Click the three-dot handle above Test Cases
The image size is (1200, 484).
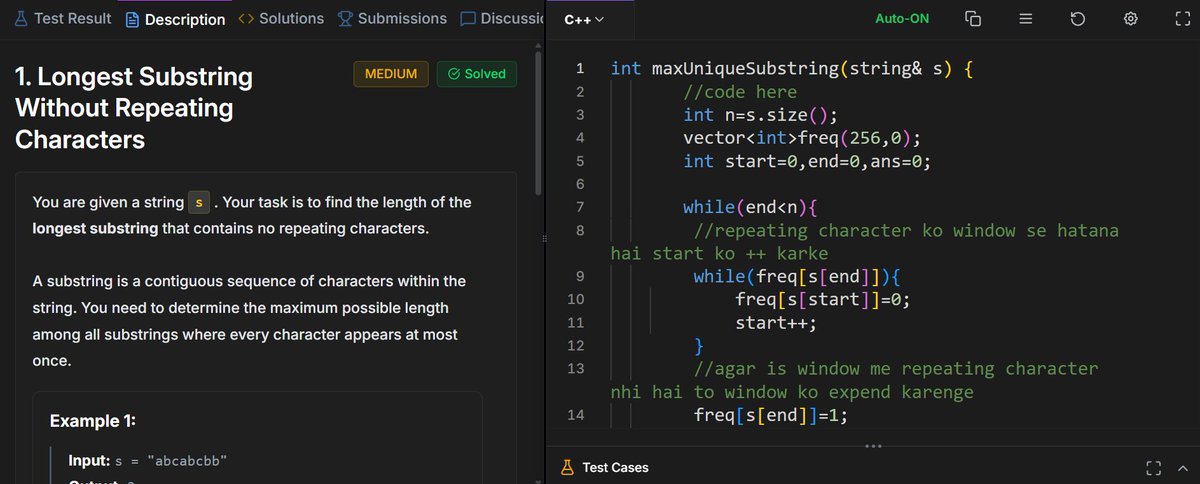point(872,445)
